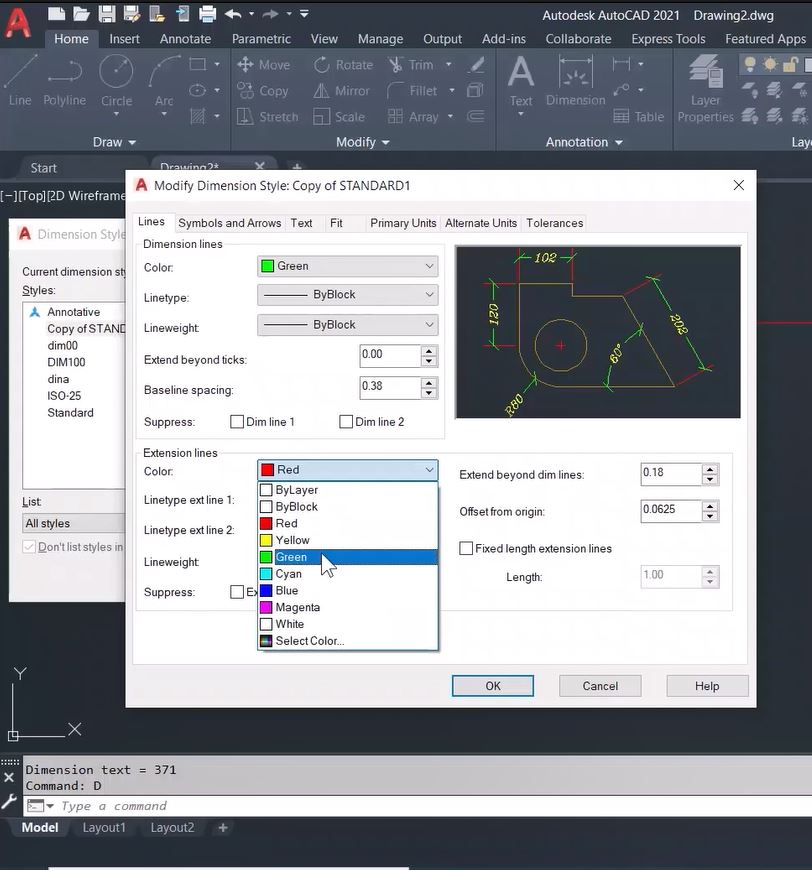Viewport: 812px width, 870px height.
Task: Open the Dimension lines Lineweight dropdown
Action: pyautogui.click(x=347, y=325)
